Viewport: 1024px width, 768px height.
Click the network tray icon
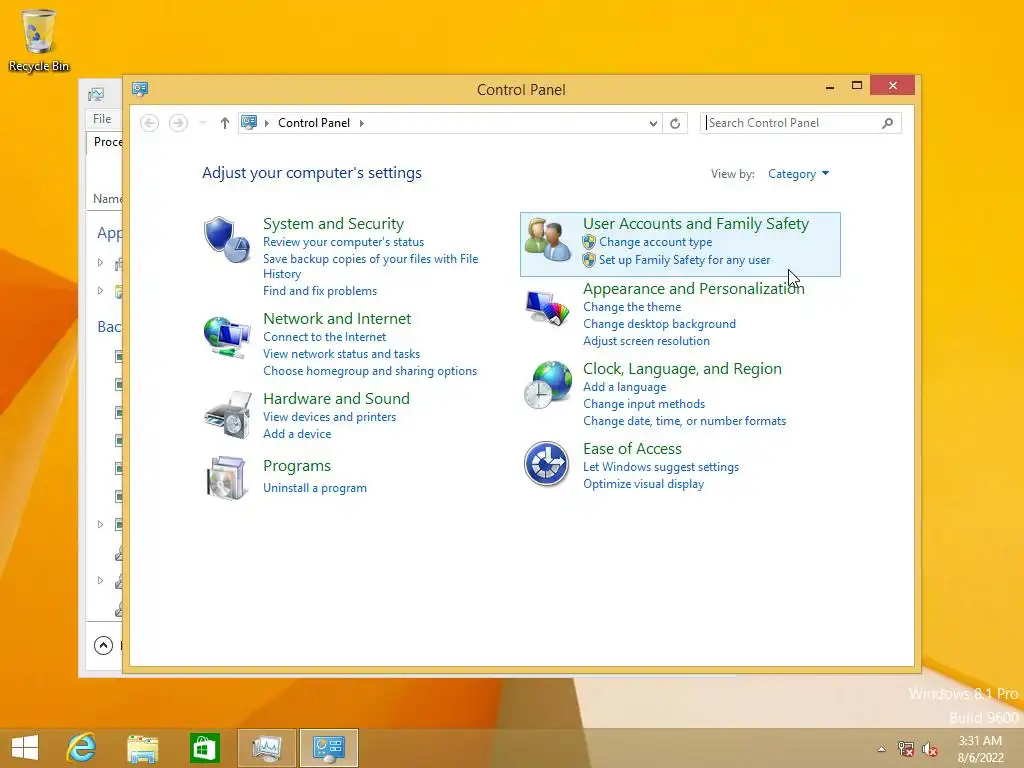pos(906,748)
